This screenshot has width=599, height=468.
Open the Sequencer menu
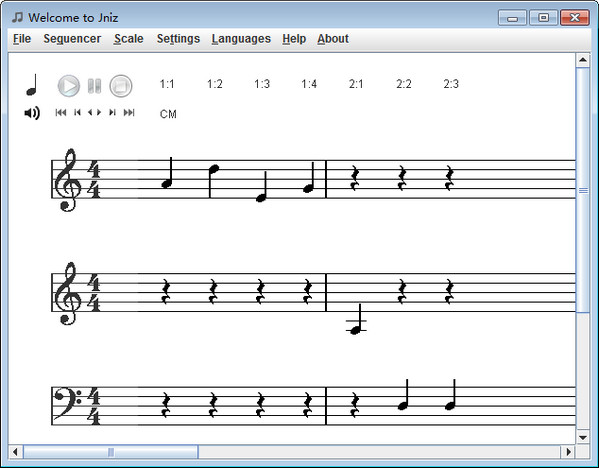coord(72,39)
